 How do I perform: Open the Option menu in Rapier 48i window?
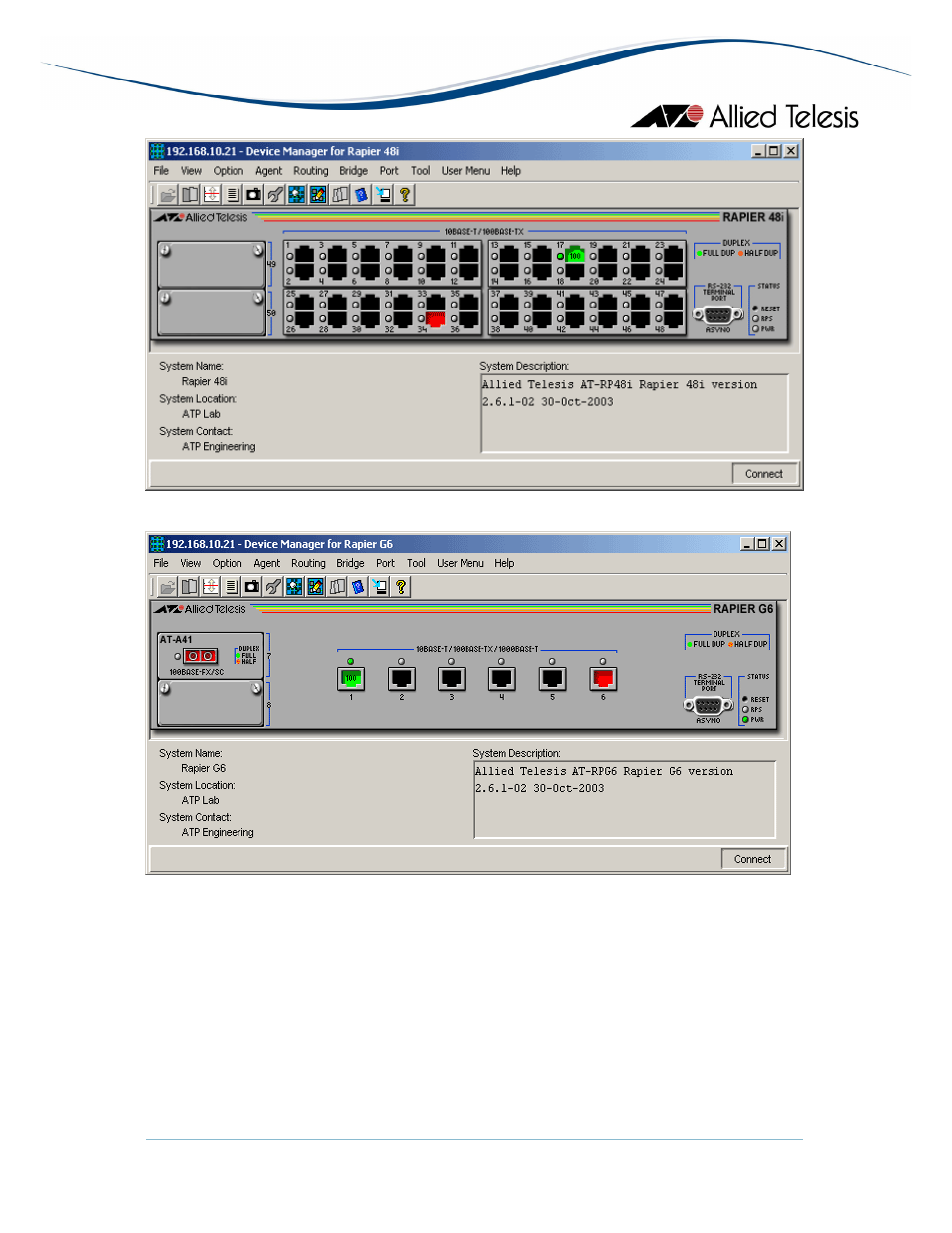click(x=229, y=171)
